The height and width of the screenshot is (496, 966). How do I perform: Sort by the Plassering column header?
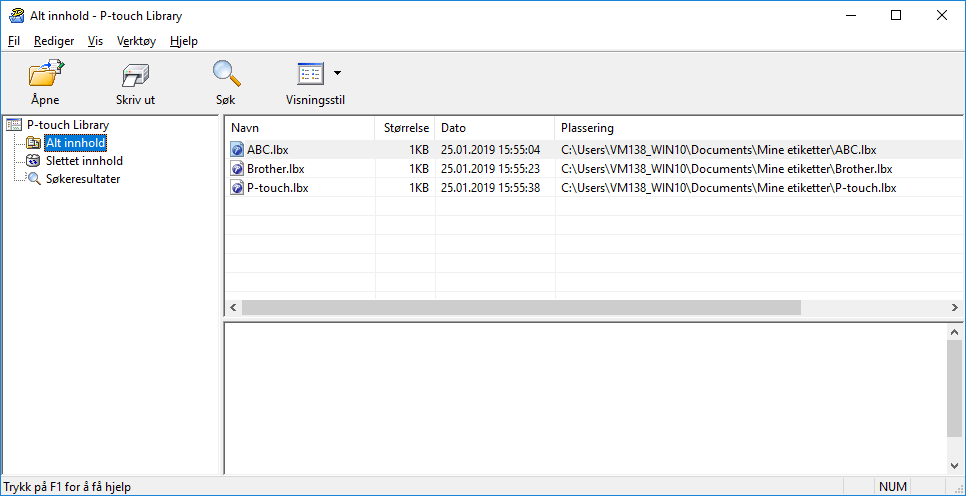click(759, 128)
